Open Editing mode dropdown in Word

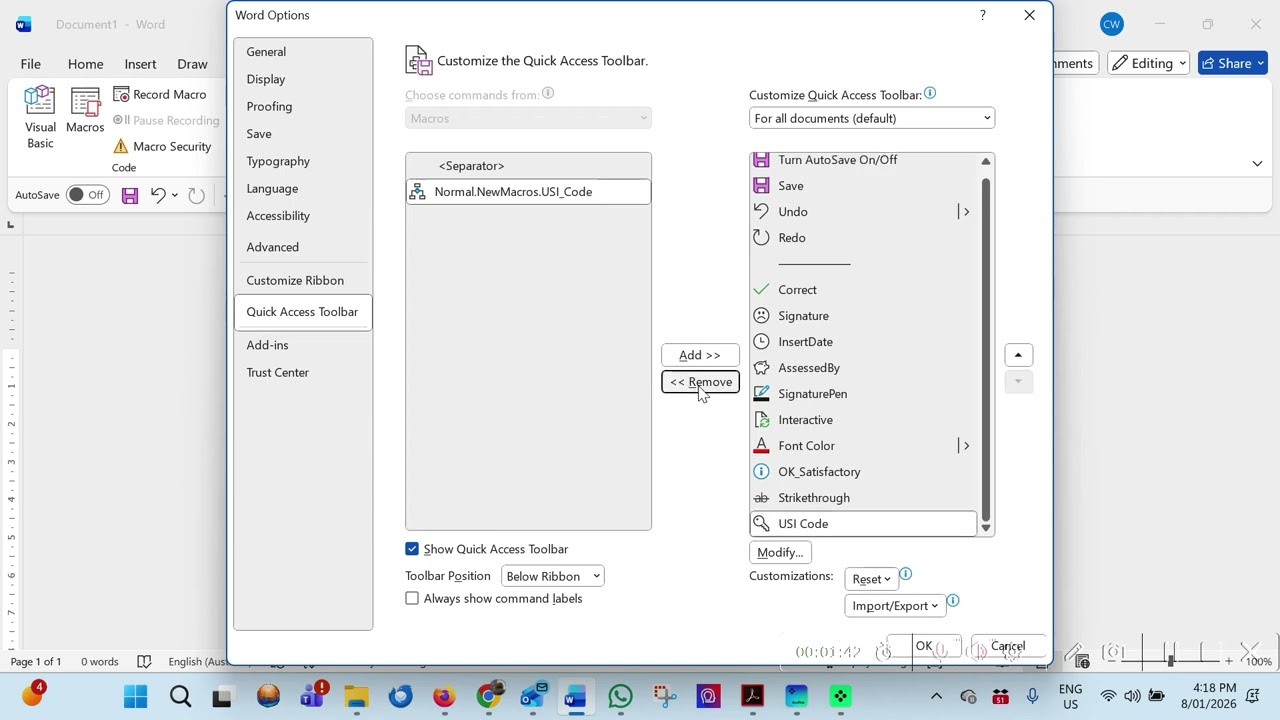pos(1148,63)
